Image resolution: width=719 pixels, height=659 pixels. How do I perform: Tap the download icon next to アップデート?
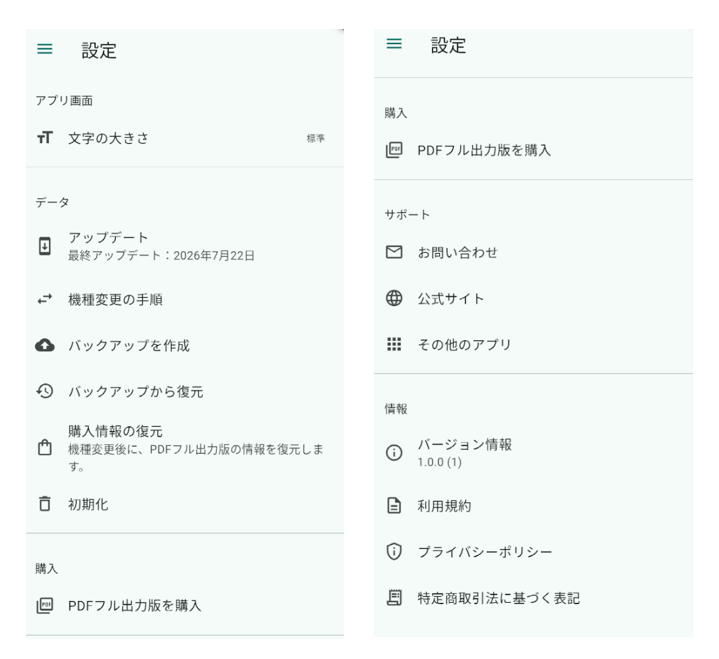(44, 246)
